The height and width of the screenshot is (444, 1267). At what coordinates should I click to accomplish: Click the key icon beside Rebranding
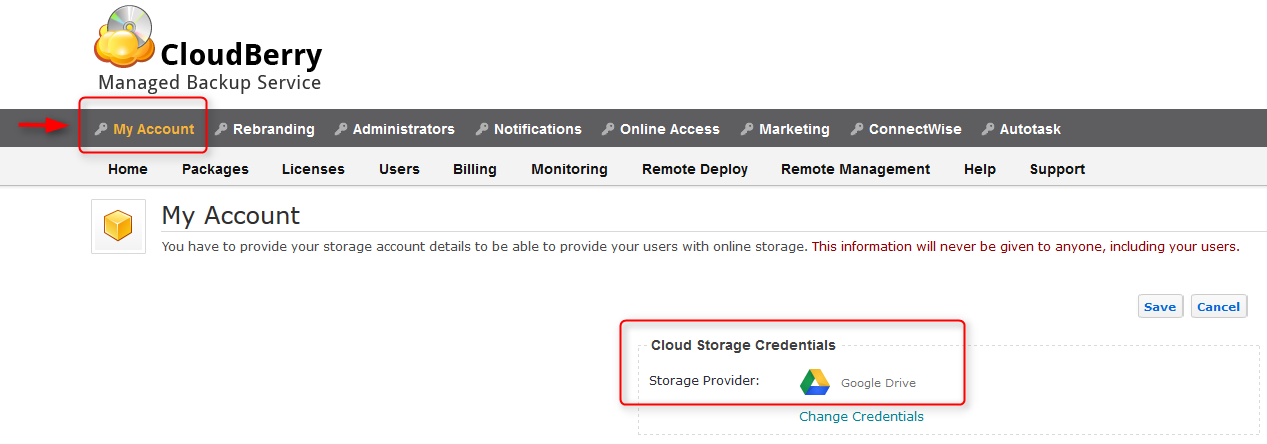[x=221, y=129]
